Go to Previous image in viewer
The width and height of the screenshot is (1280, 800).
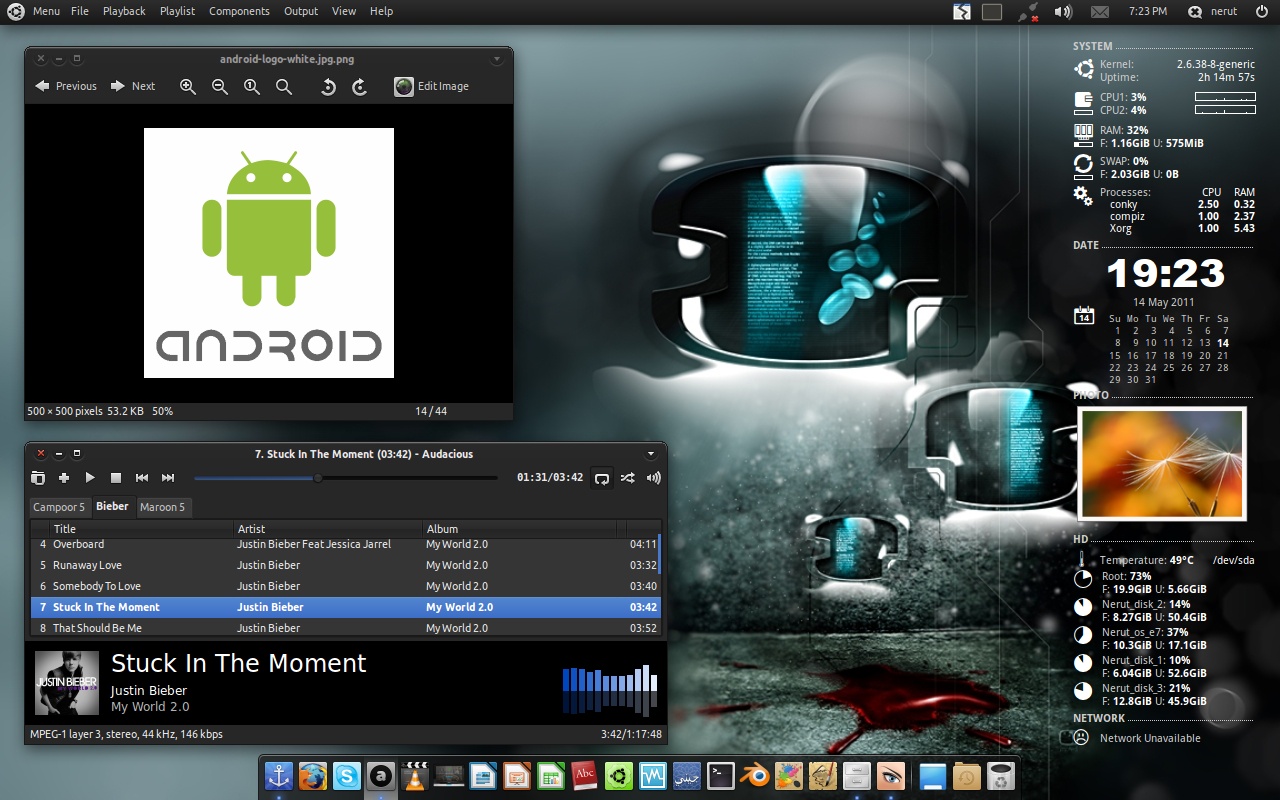[66, 86]
